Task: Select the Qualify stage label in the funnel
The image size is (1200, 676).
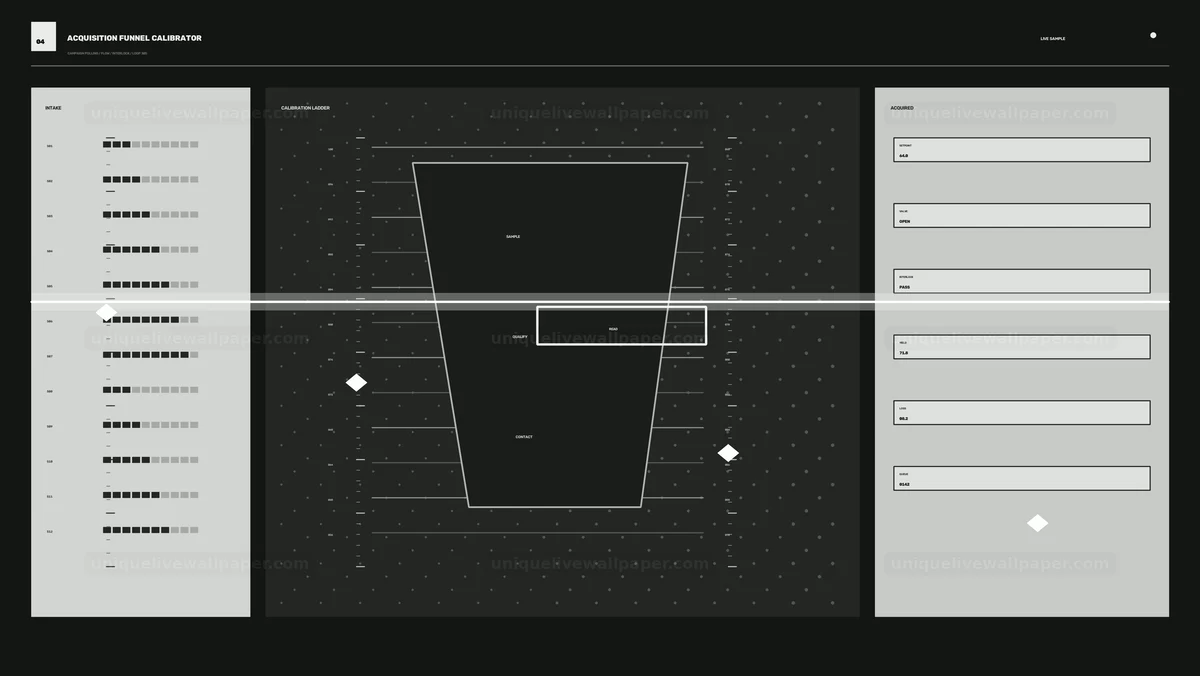Action: pyautogui.click(x=520, y=337)
